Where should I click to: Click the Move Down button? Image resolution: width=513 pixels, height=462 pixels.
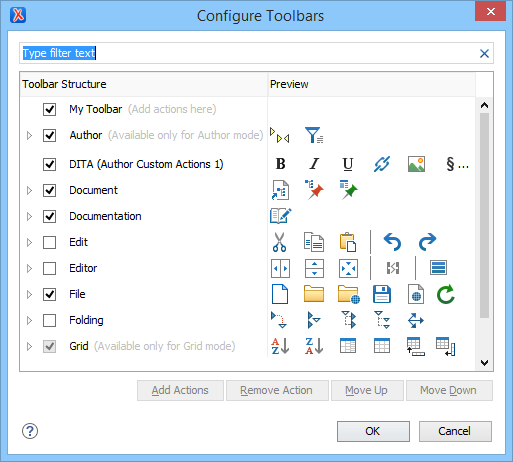click(449, 390)
